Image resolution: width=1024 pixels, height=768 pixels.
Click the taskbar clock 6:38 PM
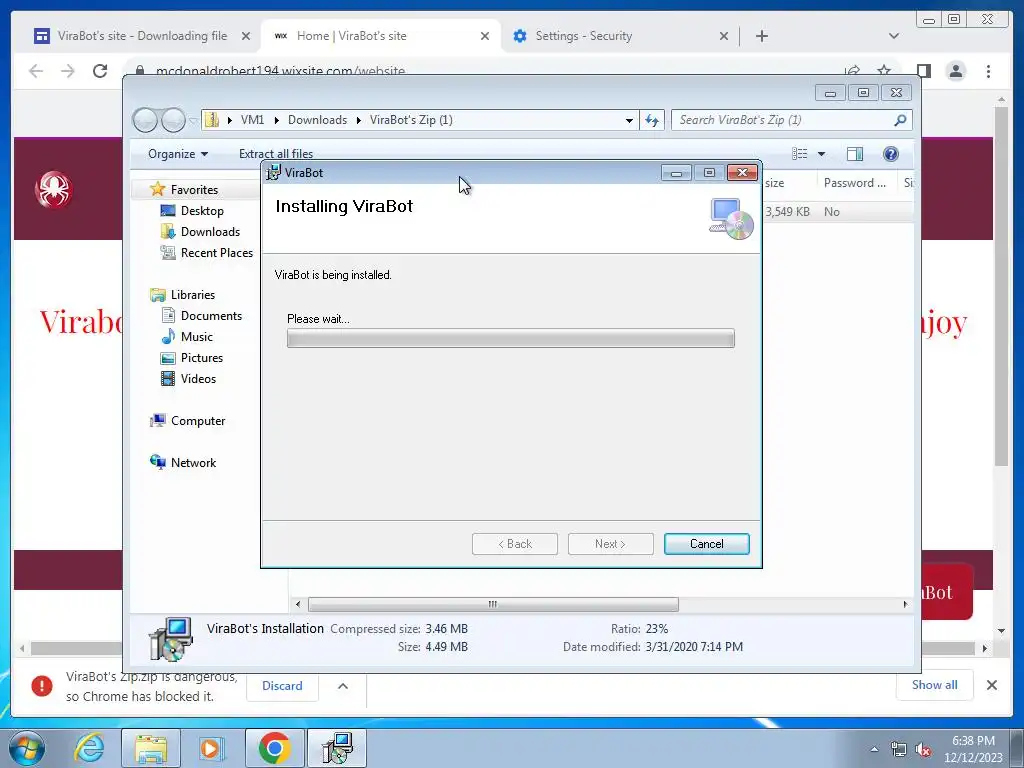(x=973, y=741)
